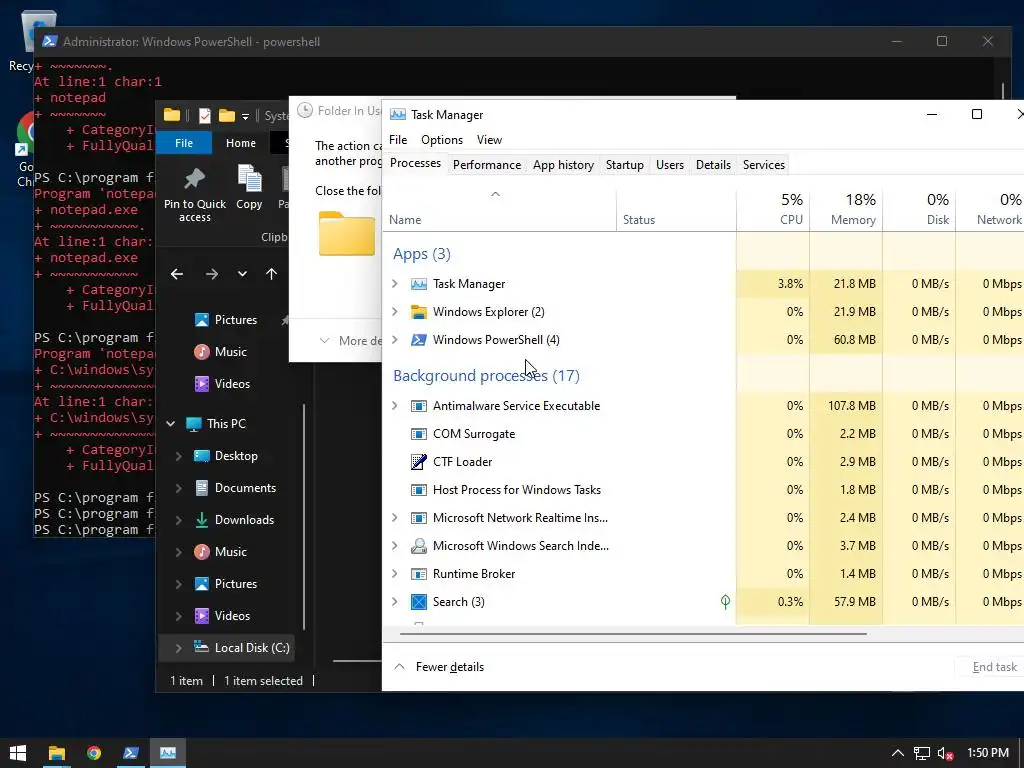Click the Microsoft Network Realtime Inspection icon
1024x768 pixels.
pyautogui.click(x=419, y=519)
